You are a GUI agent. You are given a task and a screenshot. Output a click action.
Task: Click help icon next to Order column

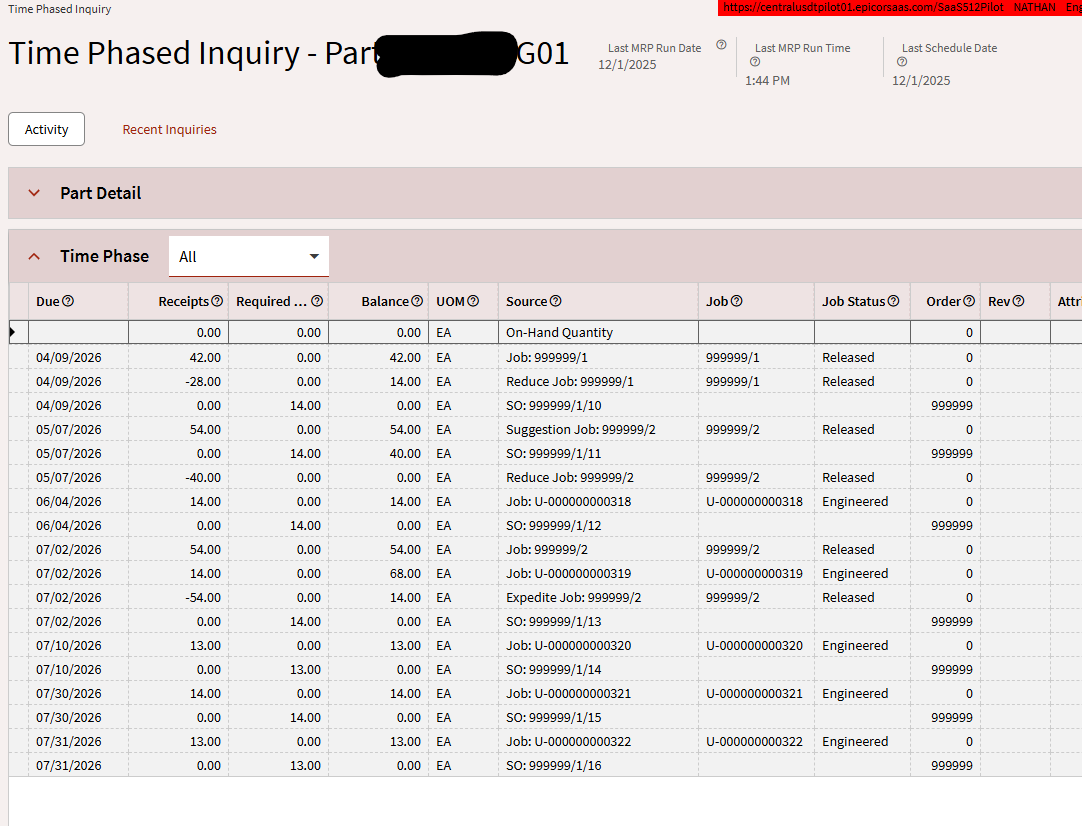pos(969,301)
